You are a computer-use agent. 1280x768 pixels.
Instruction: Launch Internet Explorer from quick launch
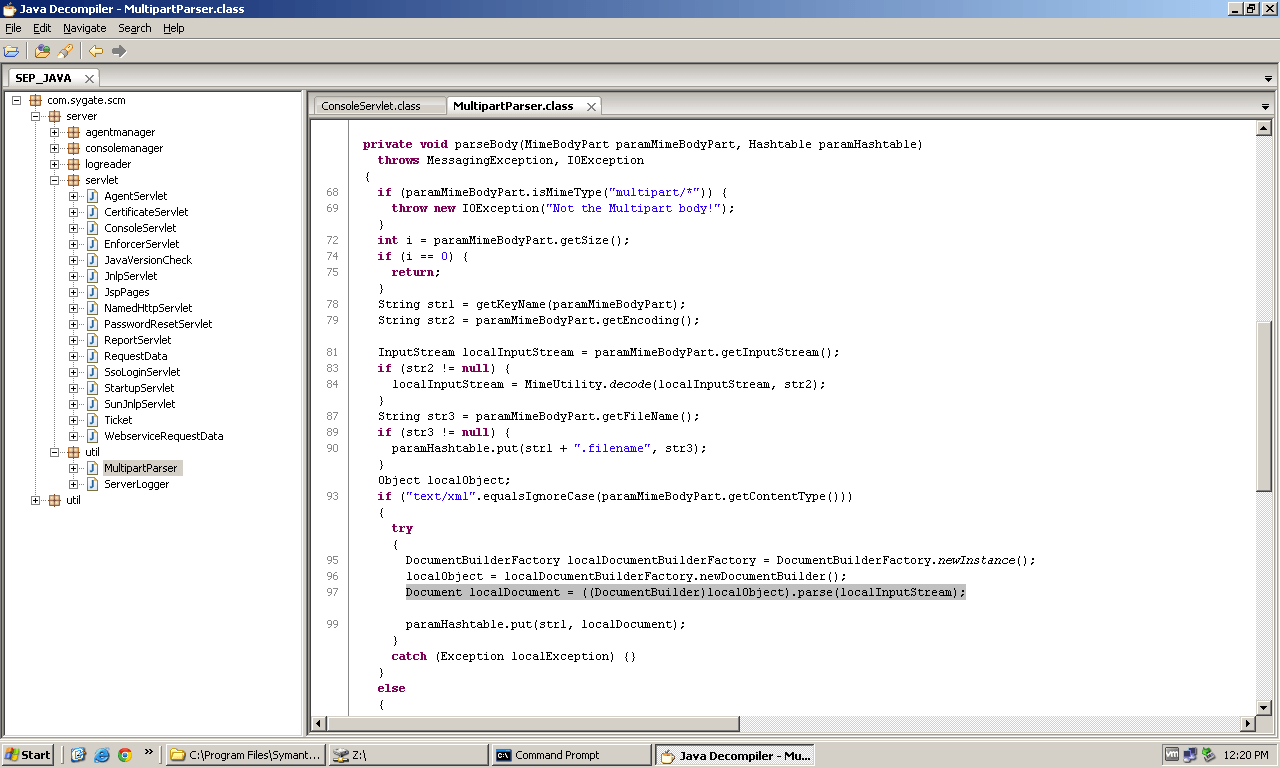click(x=102, y=755)
